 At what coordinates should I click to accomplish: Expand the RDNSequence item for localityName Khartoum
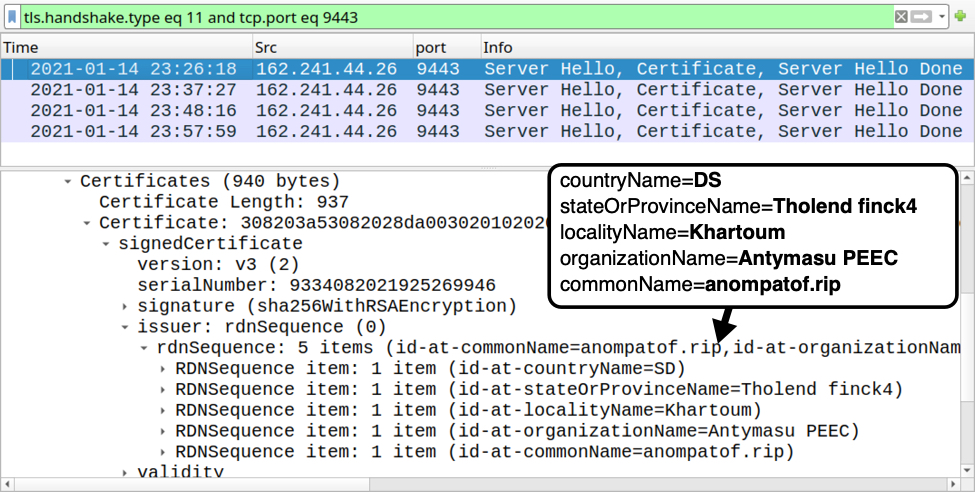(163, 410)
